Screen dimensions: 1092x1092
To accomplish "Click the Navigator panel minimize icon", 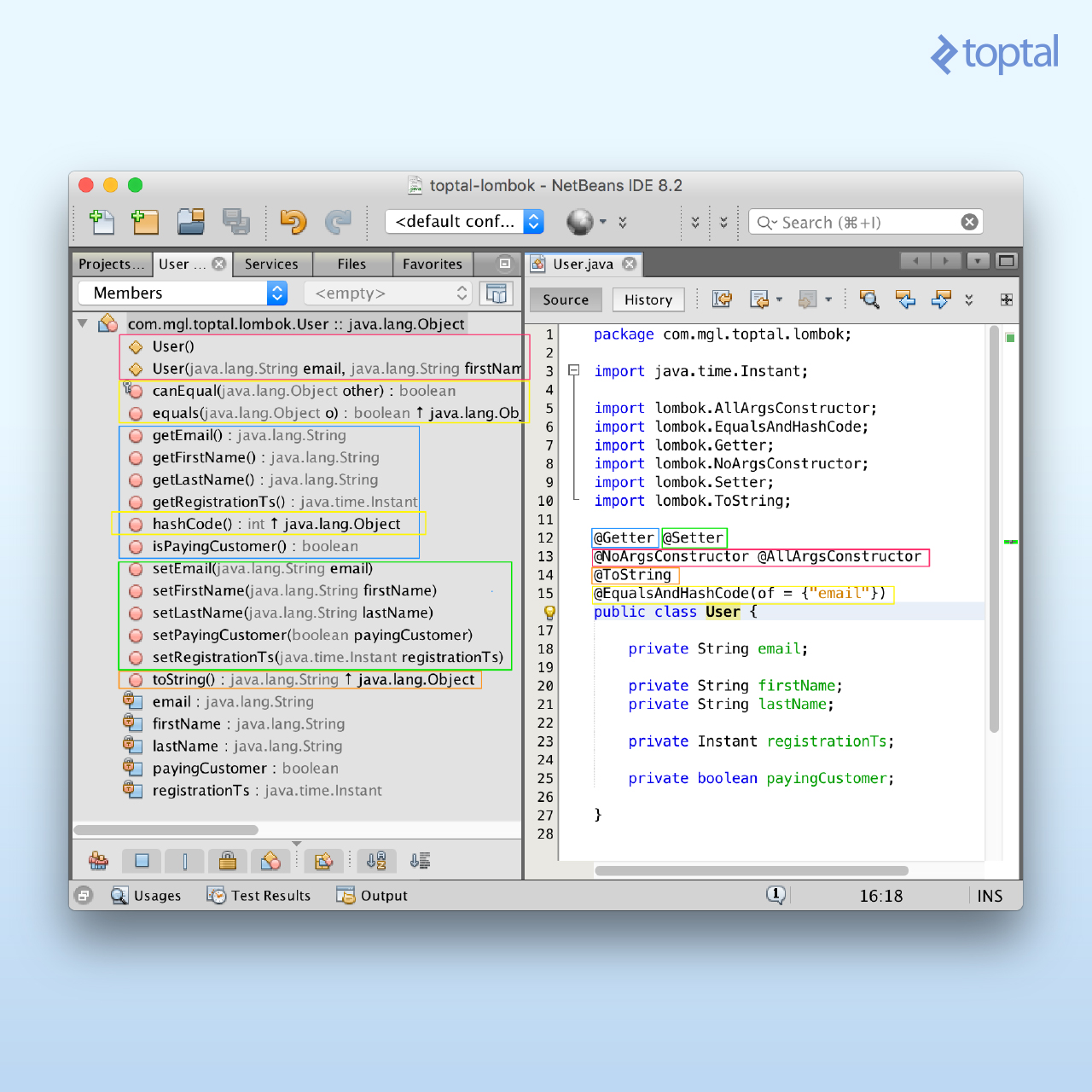I will pyautogui.click(x=505, y=264).
